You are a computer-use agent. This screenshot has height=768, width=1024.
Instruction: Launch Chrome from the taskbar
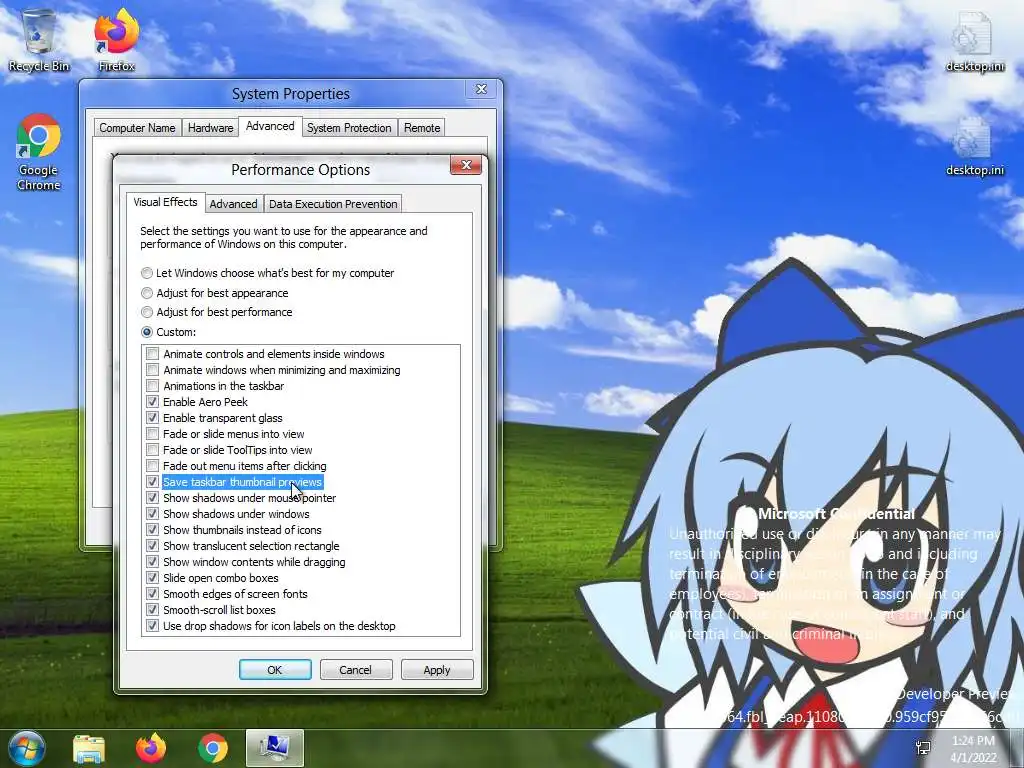[x=213, y=748]
